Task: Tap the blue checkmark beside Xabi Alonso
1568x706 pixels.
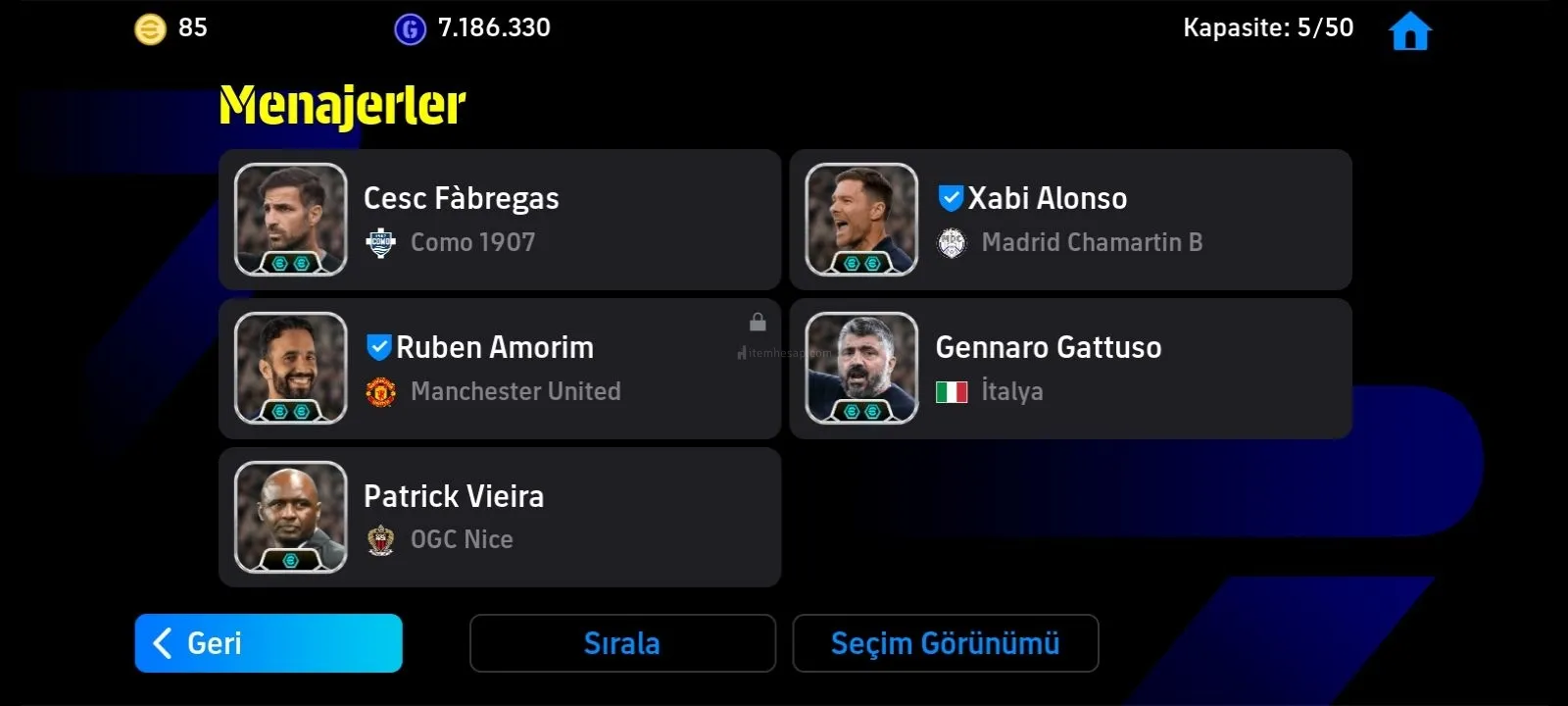Action: [951, 198]
